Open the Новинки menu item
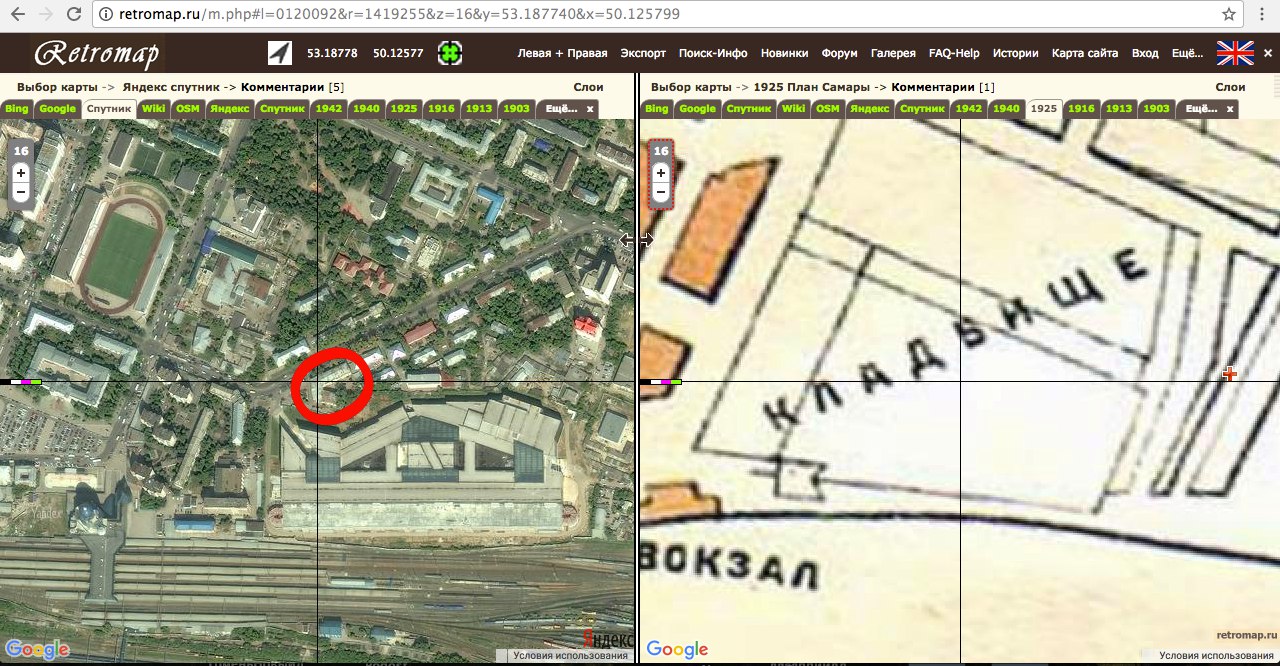 [x=785, y=53]
